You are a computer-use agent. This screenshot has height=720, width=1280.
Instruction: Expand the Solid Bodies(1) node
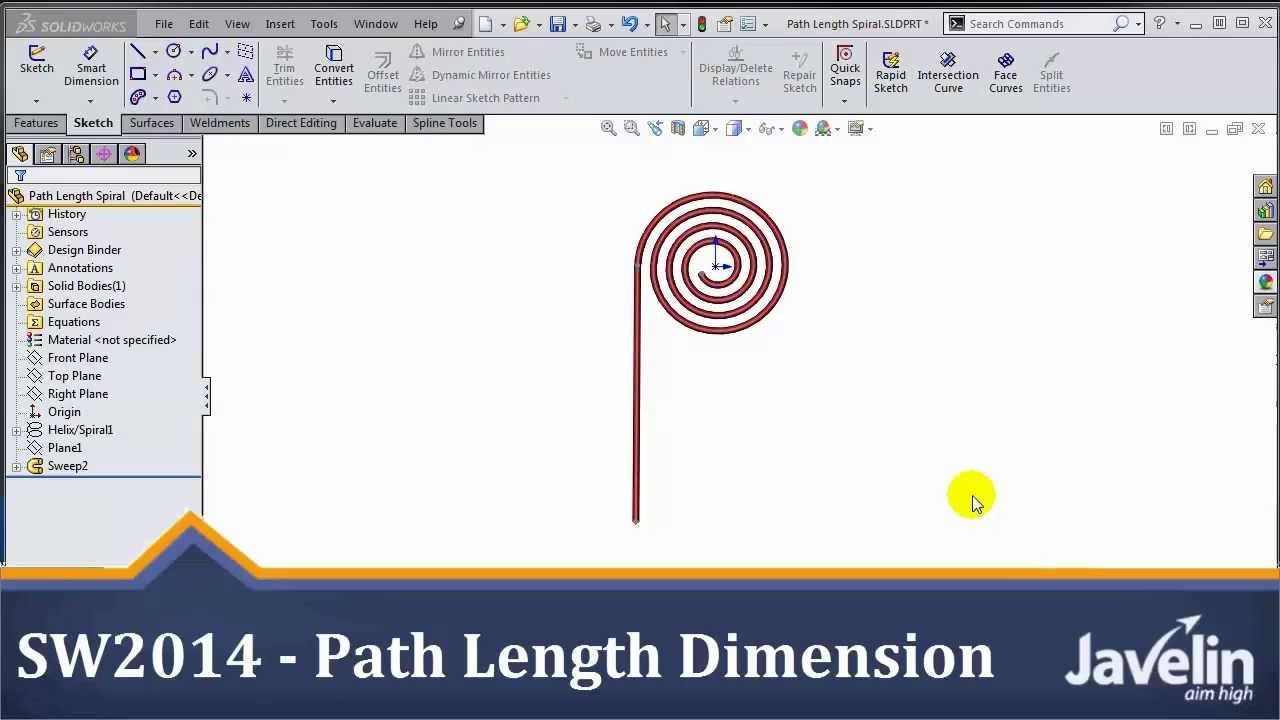click(16, 286)
